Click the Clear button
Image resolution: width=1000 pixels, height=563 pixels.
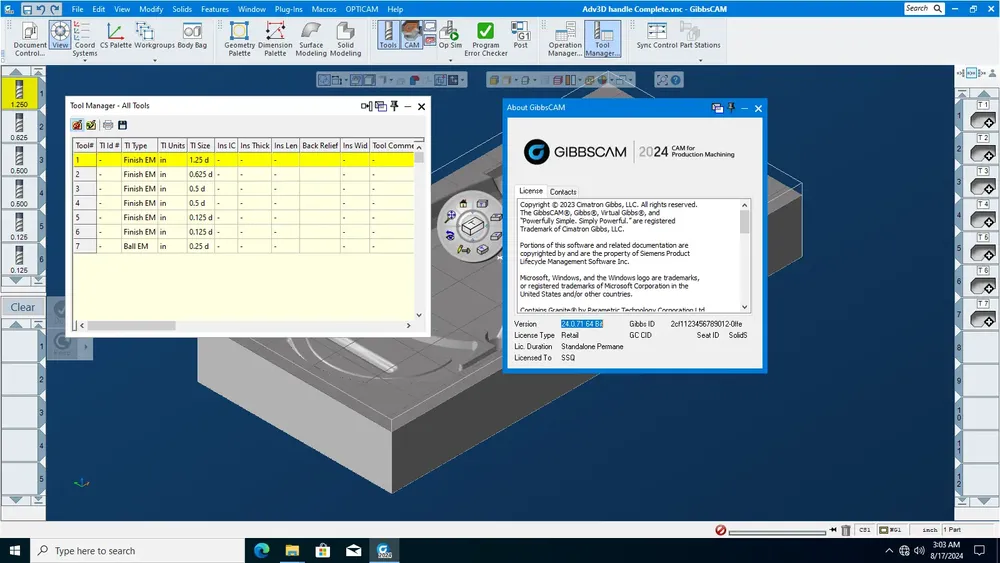tap(22, 307)
